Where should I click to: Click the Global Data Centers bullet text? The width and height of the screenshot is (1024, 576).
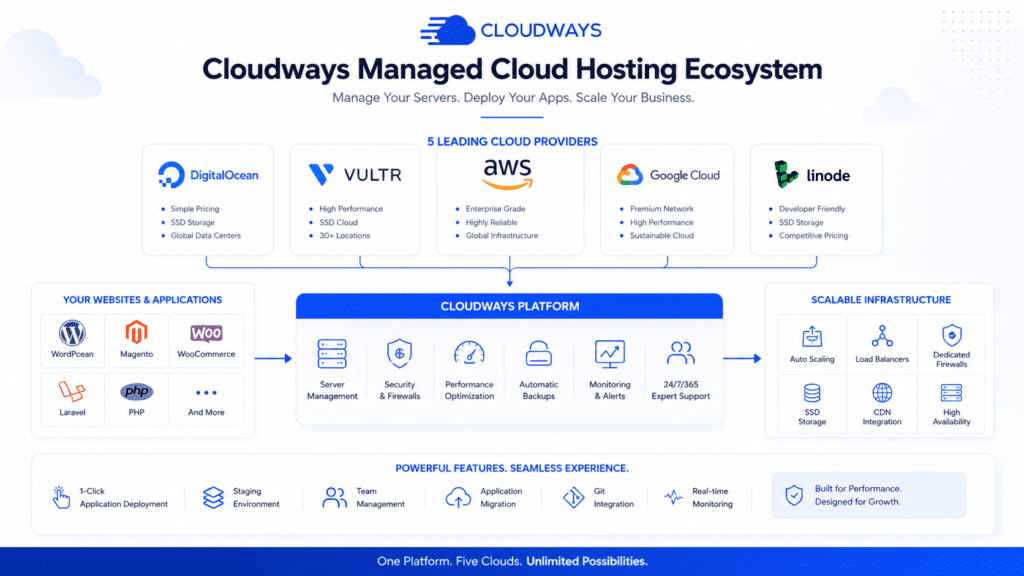click(x=206, y=236)
